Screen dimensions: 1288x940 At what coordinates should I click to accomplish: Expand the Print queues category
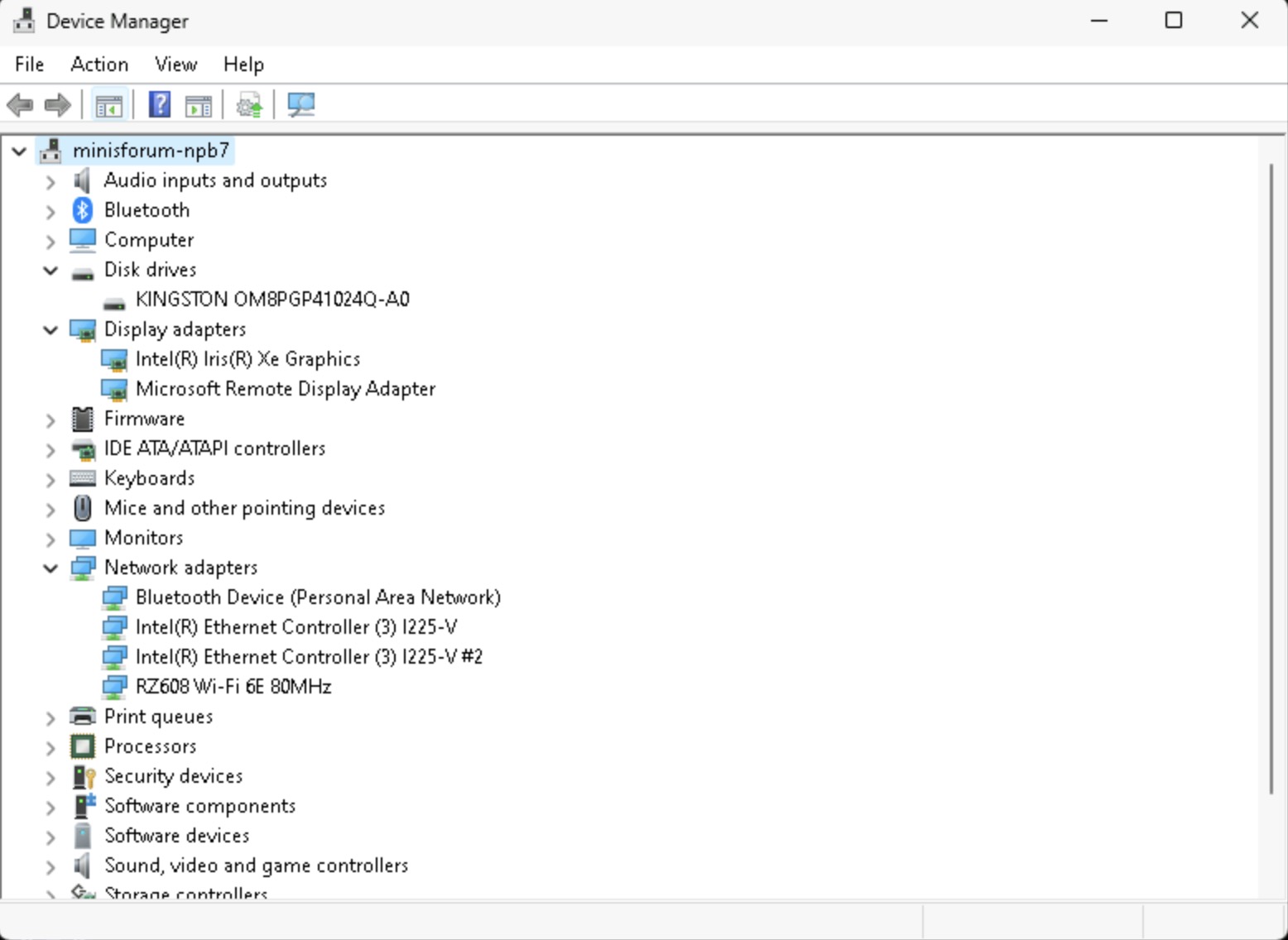[x=50, y=717]
